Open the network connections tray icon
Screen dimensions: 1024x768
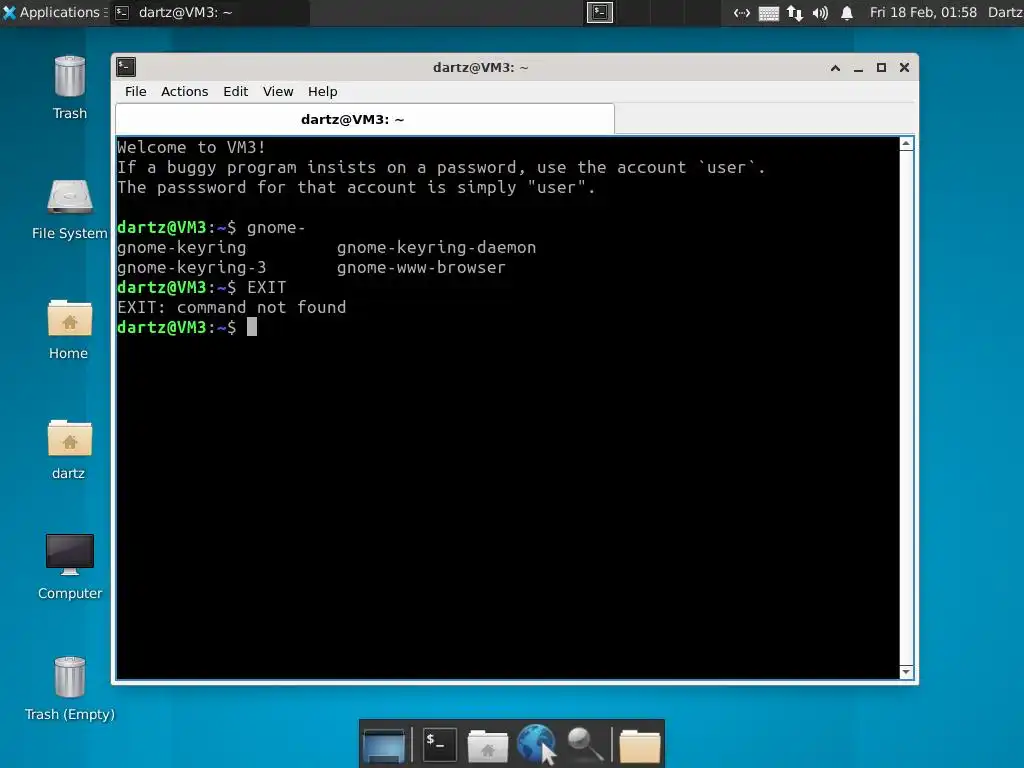click(x=794, y=12)
